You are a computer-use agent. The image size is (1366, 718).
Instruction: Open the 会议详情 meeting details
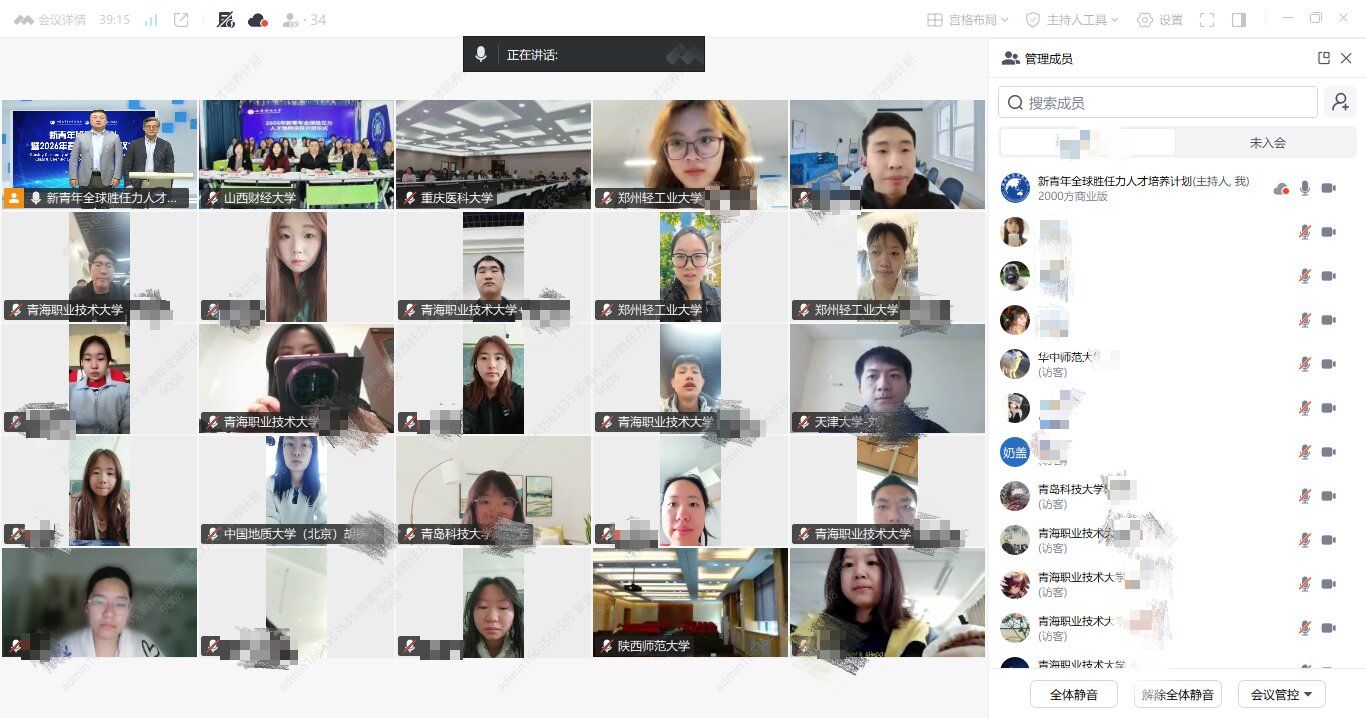point(50,20)
